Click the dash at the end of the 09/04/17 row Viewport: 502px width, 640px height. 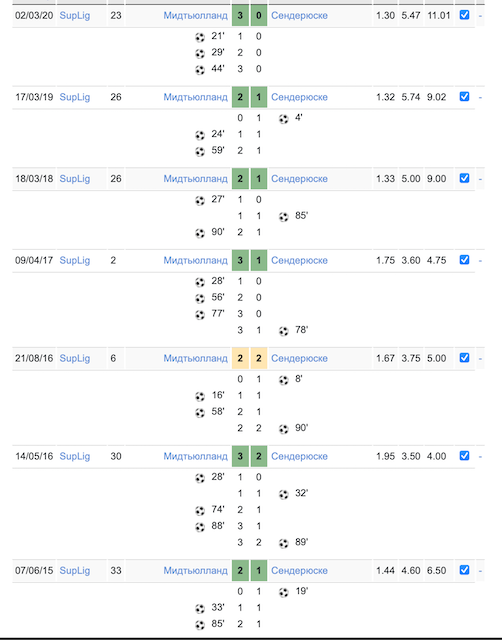(x=480, y=260)
